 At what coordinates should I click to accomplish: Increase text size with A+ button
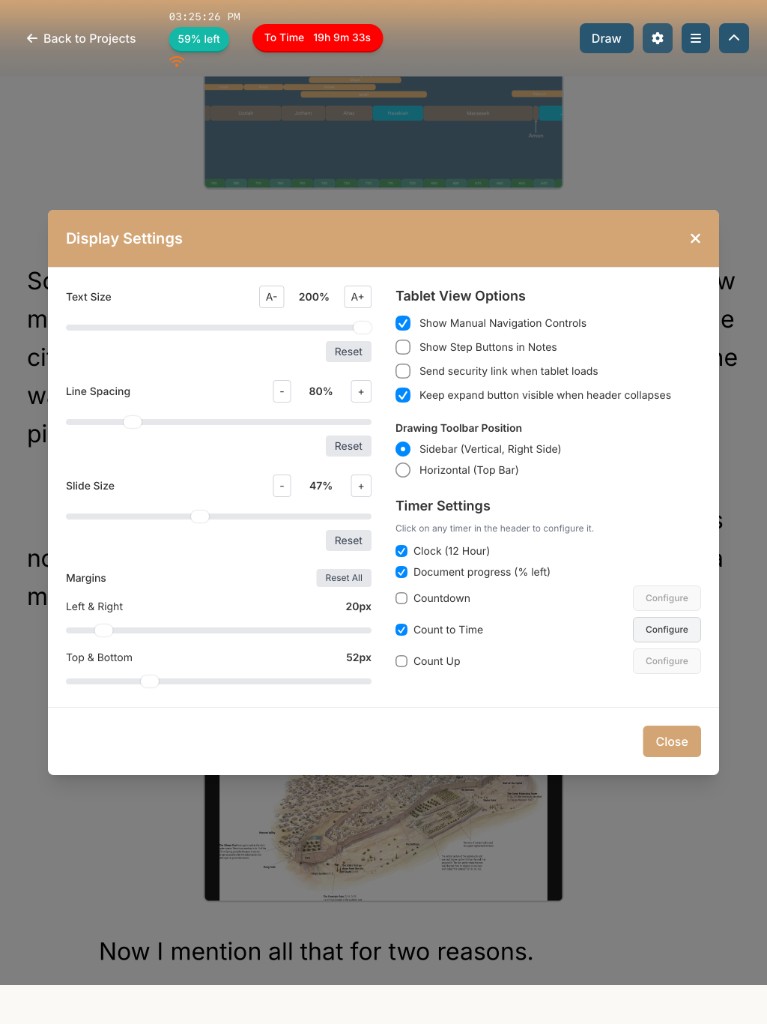click(357, 296)
